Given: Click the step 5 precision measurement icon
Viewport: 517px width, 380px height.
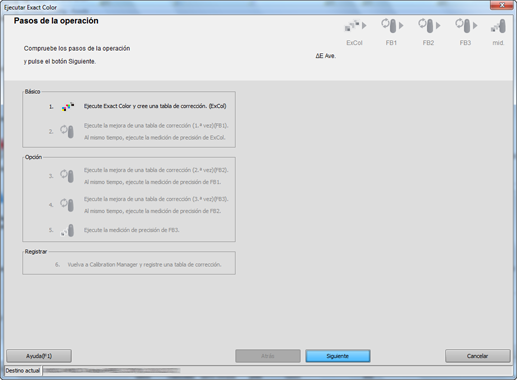Looking at the screenshot, I should click(x=67, y=230).
